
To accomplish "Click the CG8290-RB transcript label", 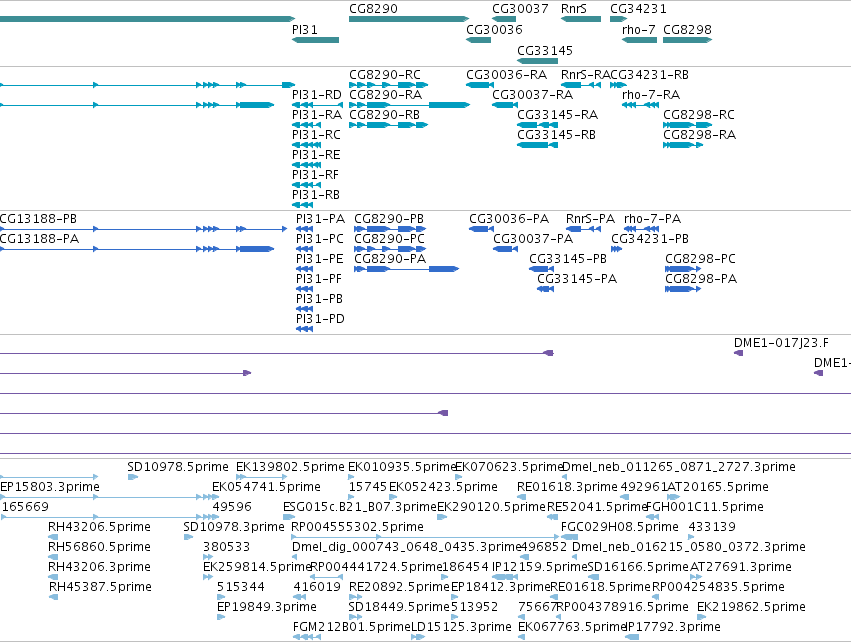I will [x=384, y=115].
